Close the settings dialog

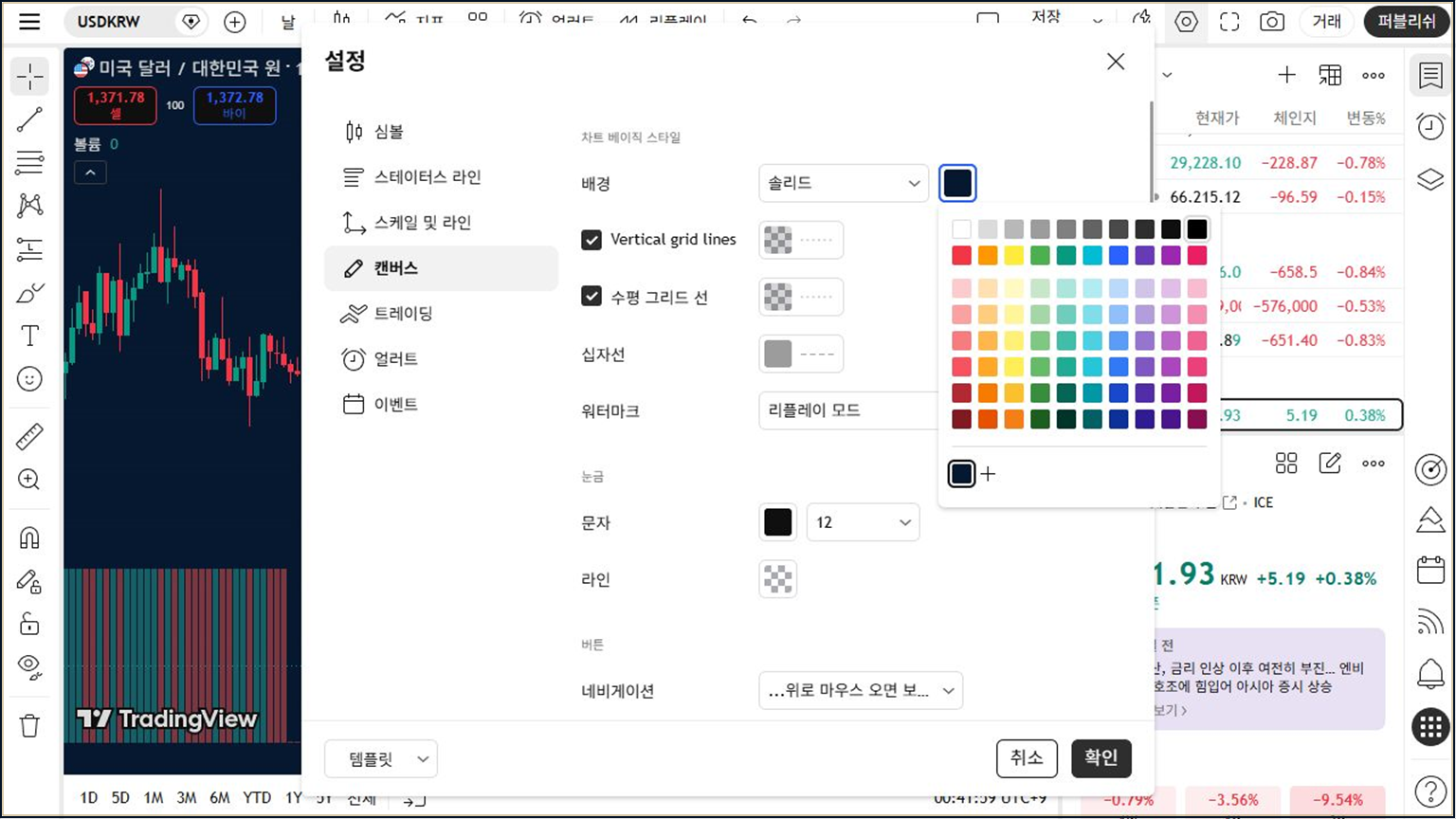click(1116, 62)
